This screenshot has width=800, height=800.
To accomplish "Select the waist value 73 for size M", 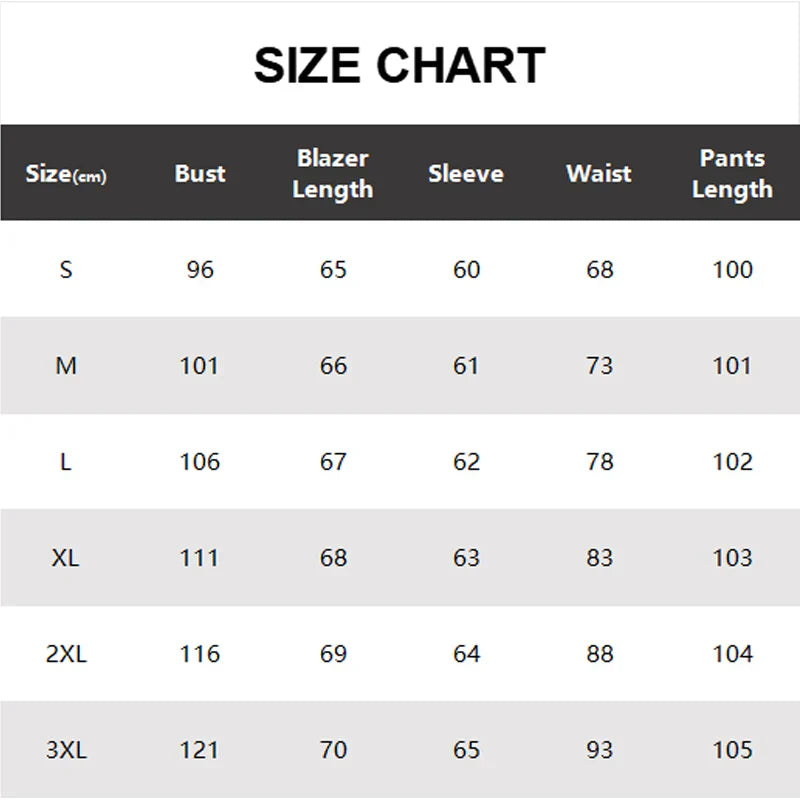I will (x=599, y=366).
